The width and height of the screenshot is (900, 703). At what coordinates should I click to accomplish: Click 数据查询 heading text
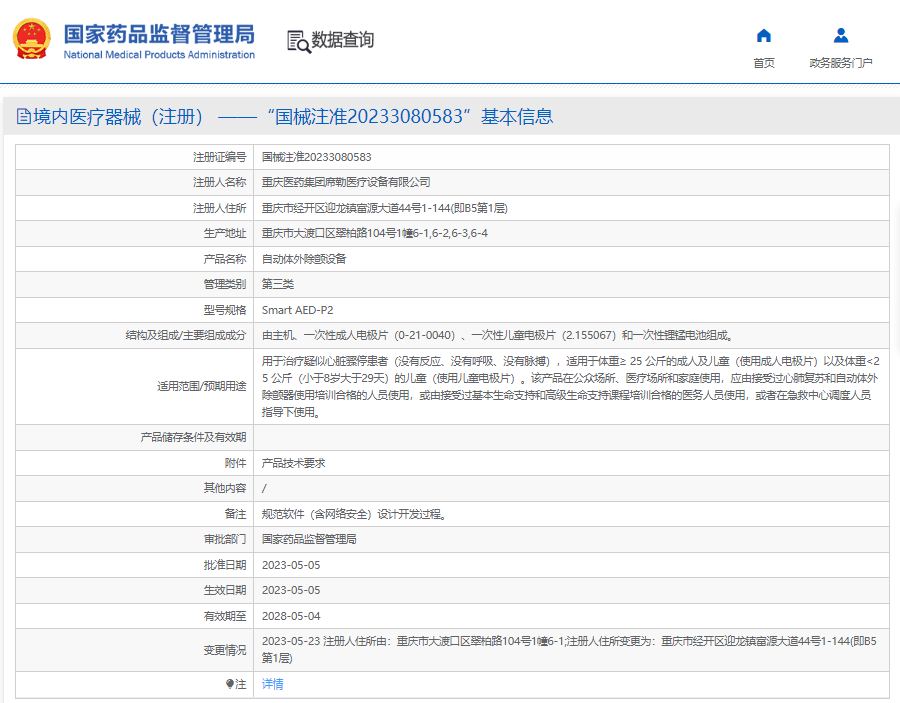(343, 40)
